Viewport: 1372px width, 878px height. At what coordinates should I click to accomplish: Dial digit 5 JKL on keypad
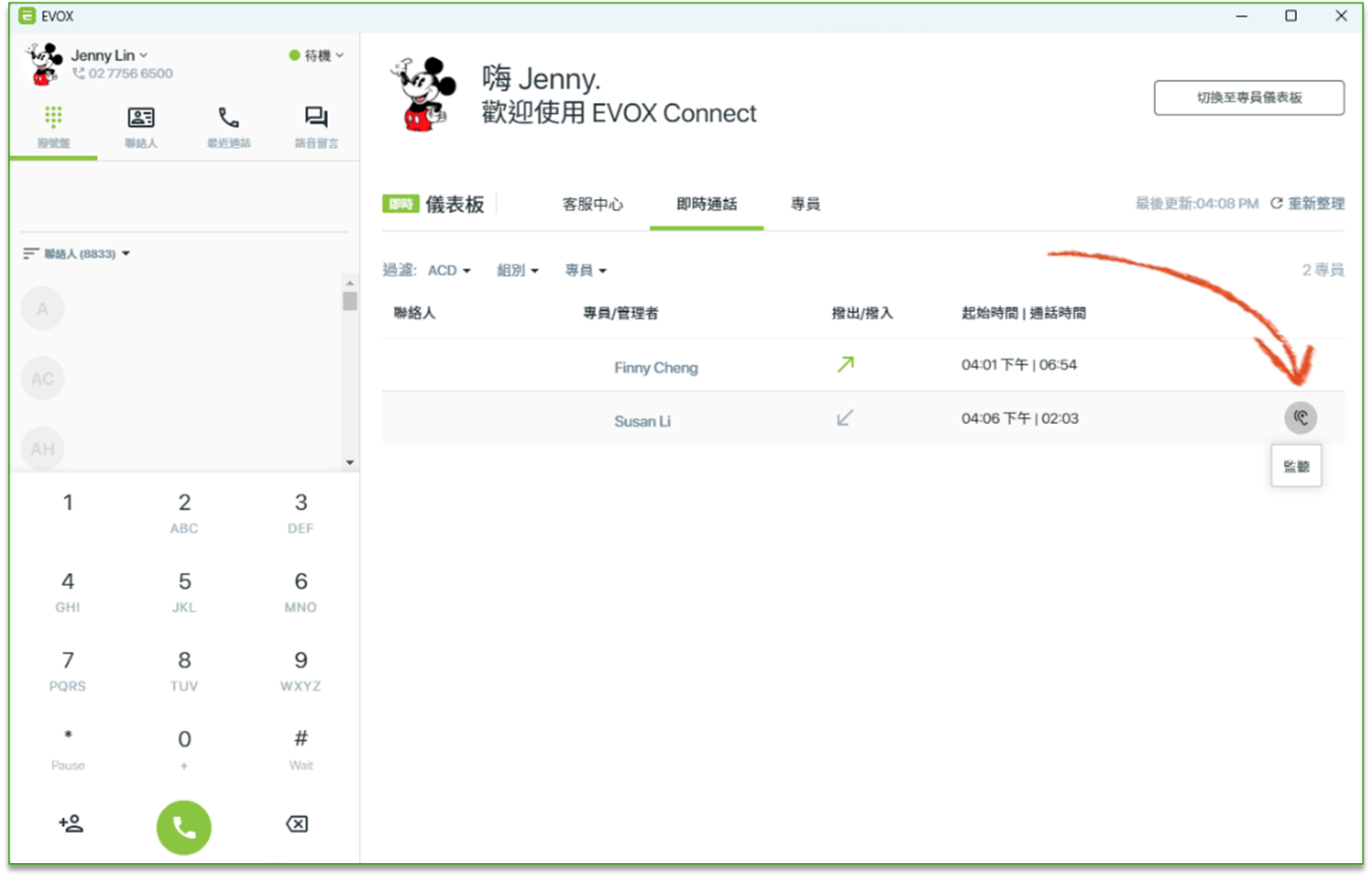[x=184, y=592]
